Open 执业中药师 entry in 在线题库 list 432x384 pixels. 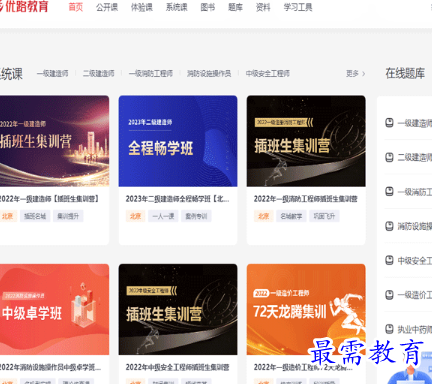(x=415, y=330)
